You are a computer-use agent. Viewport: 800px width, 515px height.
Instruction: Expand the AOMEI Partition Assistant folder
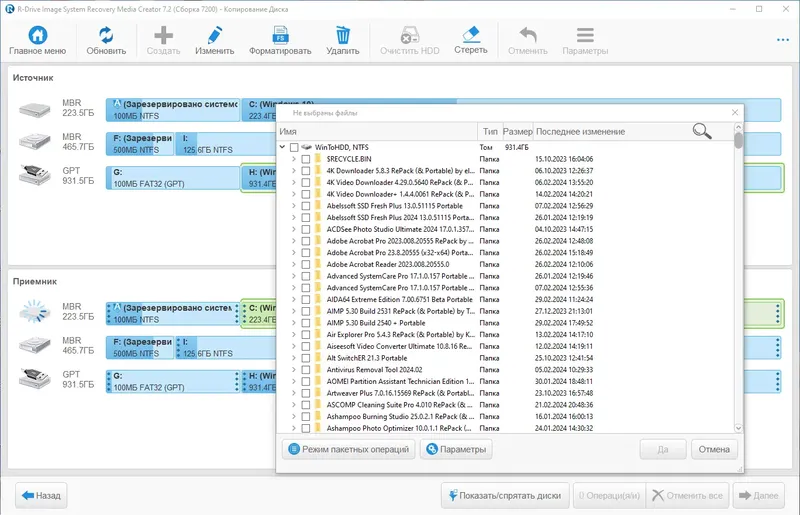(x=294, y=381)
